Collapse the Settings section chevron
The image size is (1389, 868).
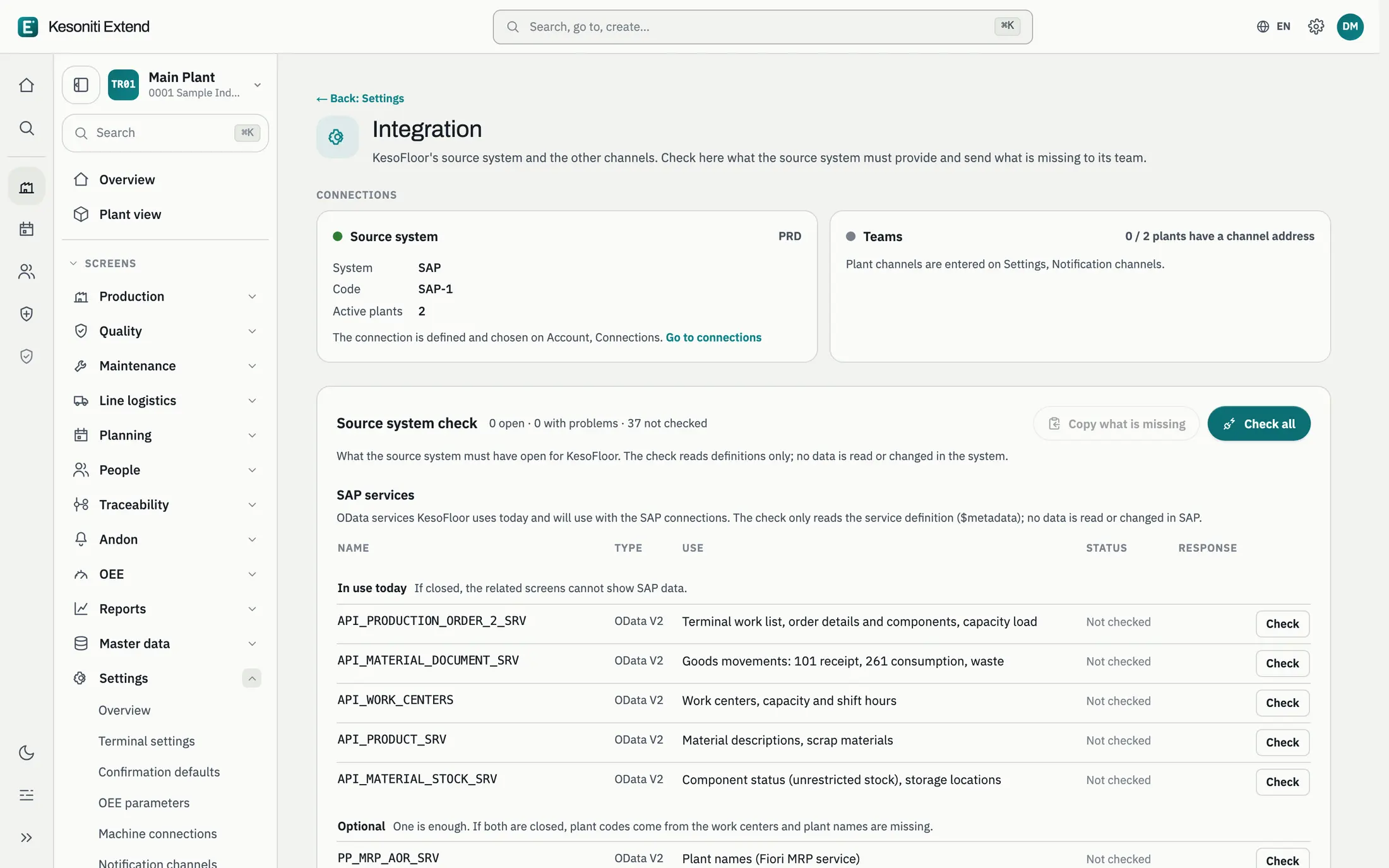tap(251, 678)
